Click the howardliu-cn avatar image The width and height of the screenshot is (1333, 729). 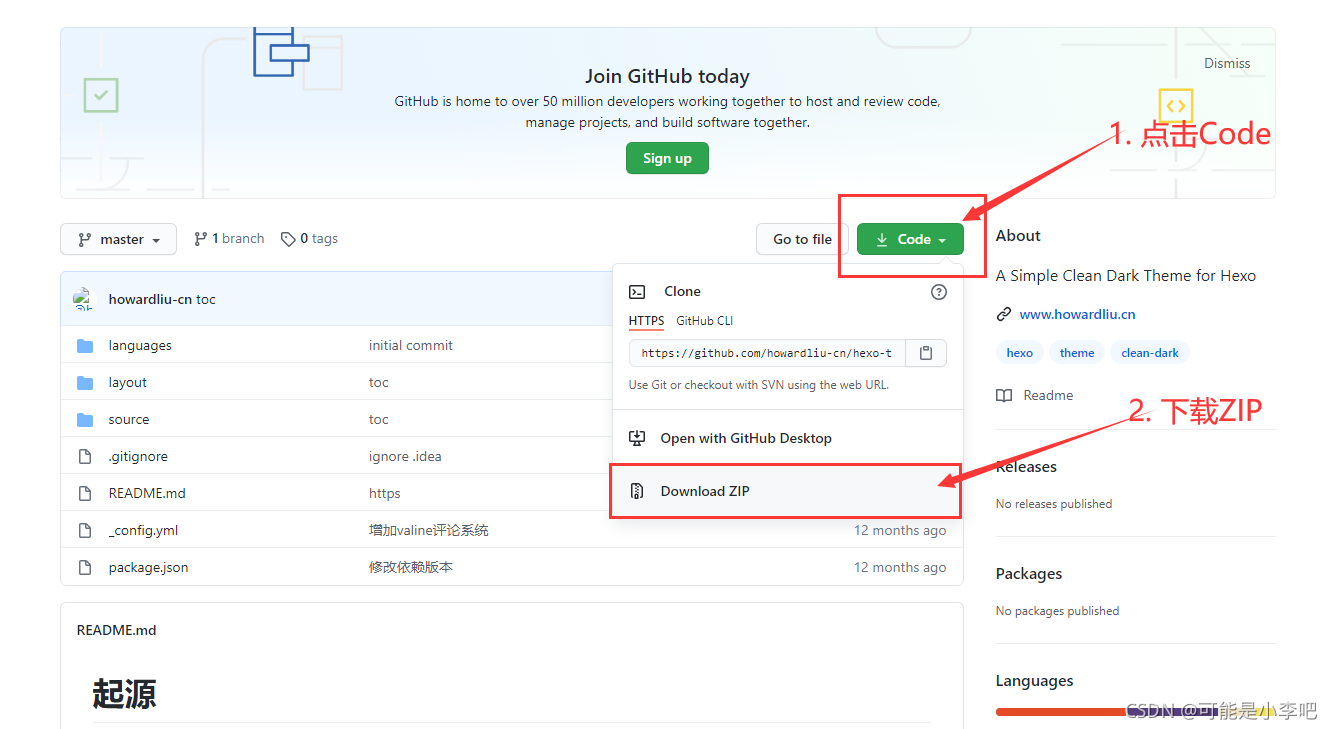(x=83, y=298)
